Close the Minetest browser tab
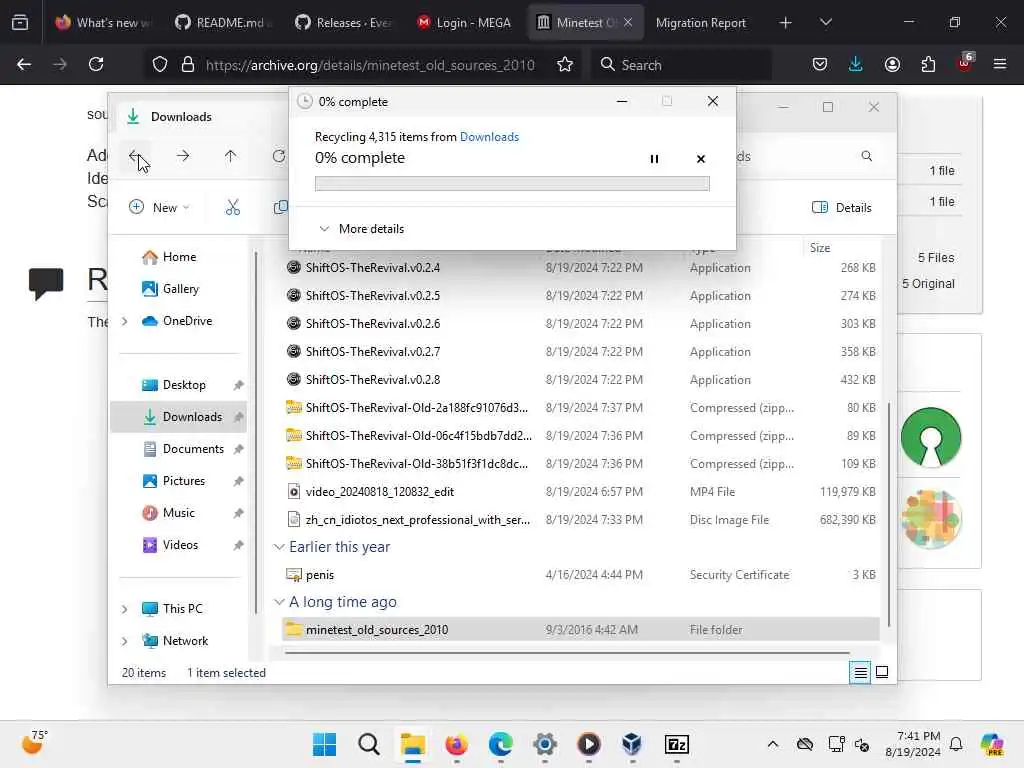 (628, 23)
